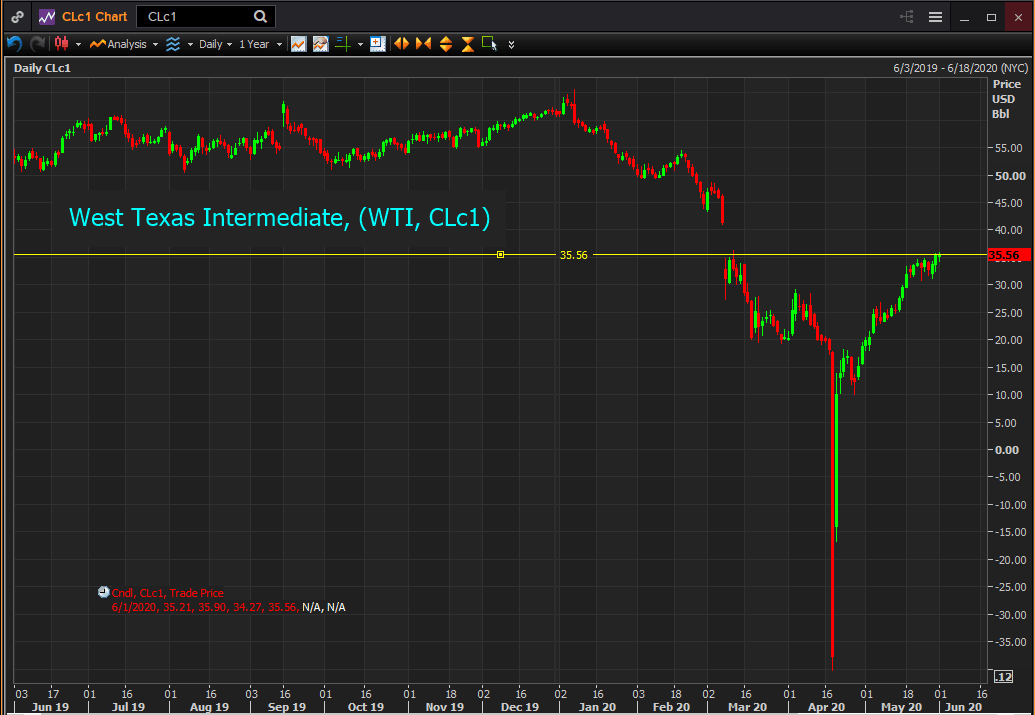Viewport: 1035px width, 715px height.
Task: Click the Dec 19 label on time axis
Action: tap(519, 706)
